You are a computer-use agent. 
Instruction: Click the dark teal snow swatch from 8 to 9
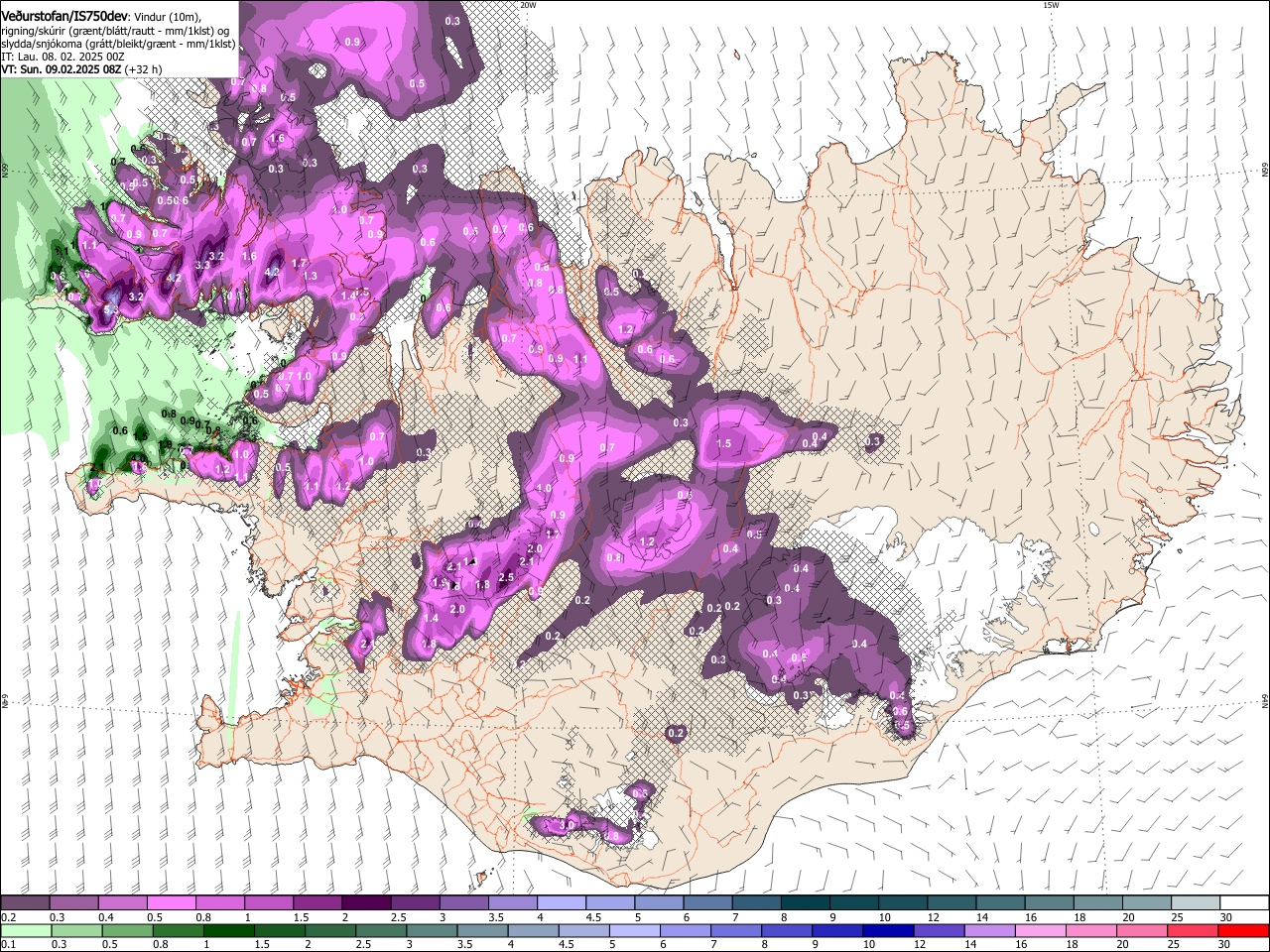(x=806, y=903)
